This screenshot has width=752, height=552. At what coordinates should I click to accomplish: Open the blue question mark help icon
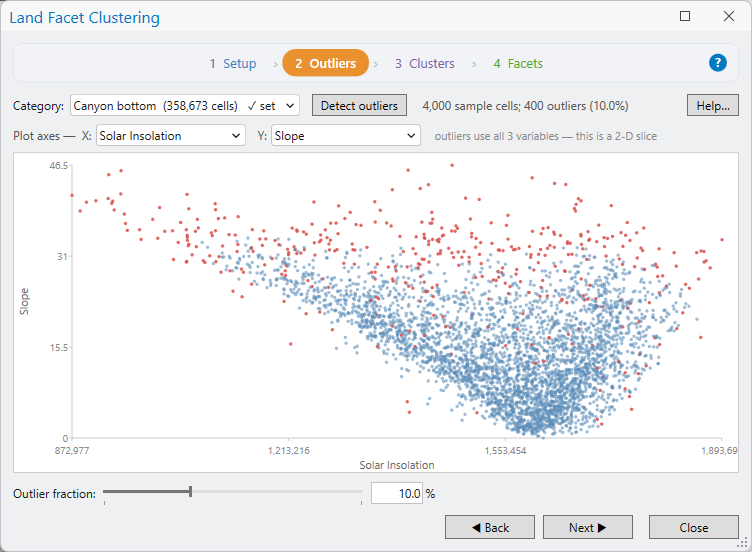tap(717, 63)
